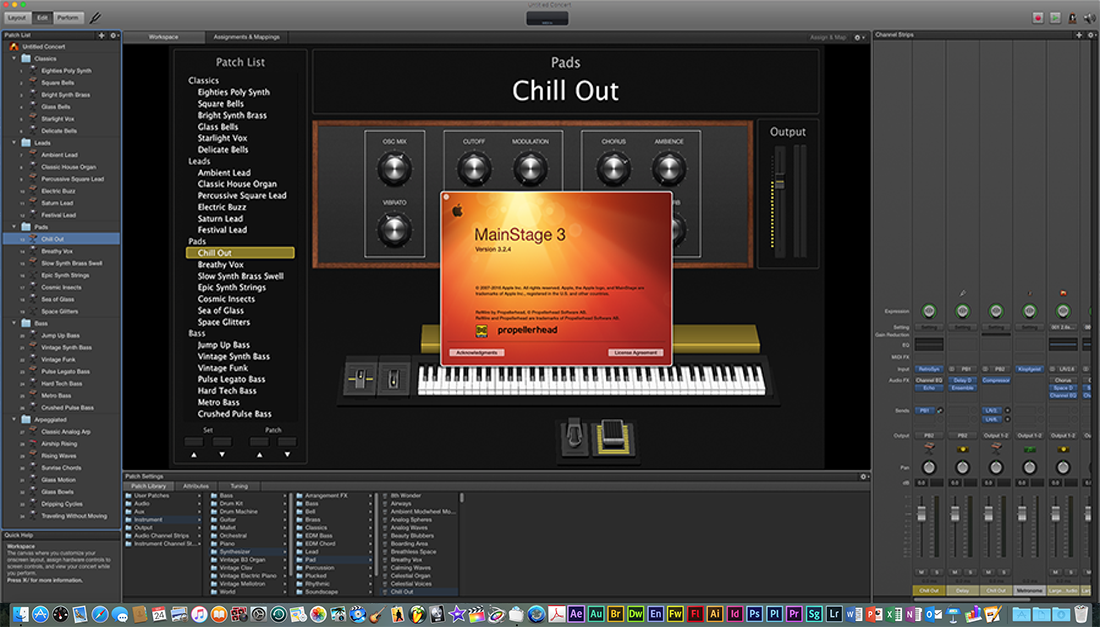Click the Metronome strip green icon
This screenshot has width=1100, height=627.
pyautogui.click(x=1030, y=448)
